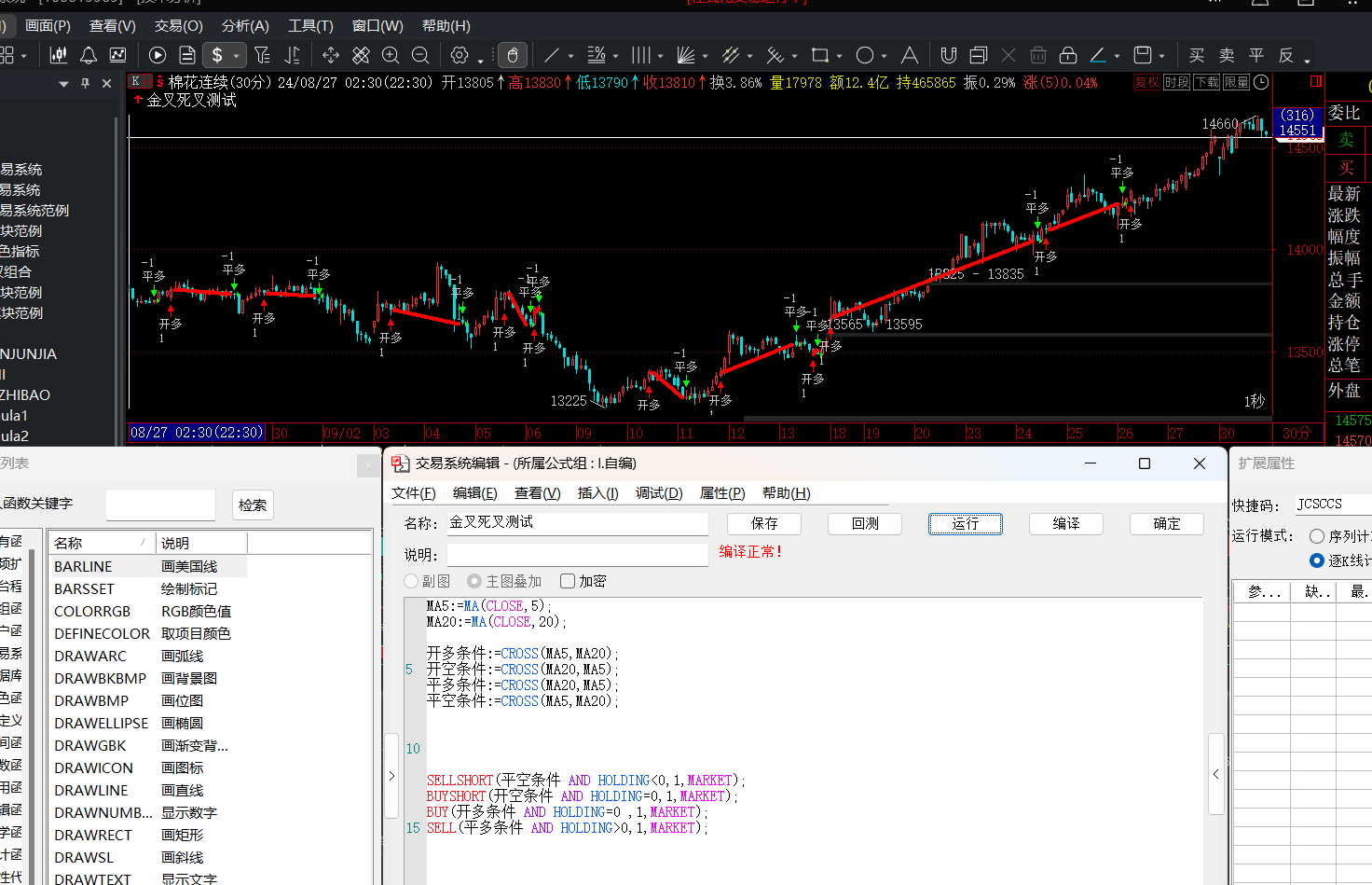The width and height of the screenshot is (1372, 885).
Task: Open 文件(F) menu in editor window
Action: [x=414, y=493]
